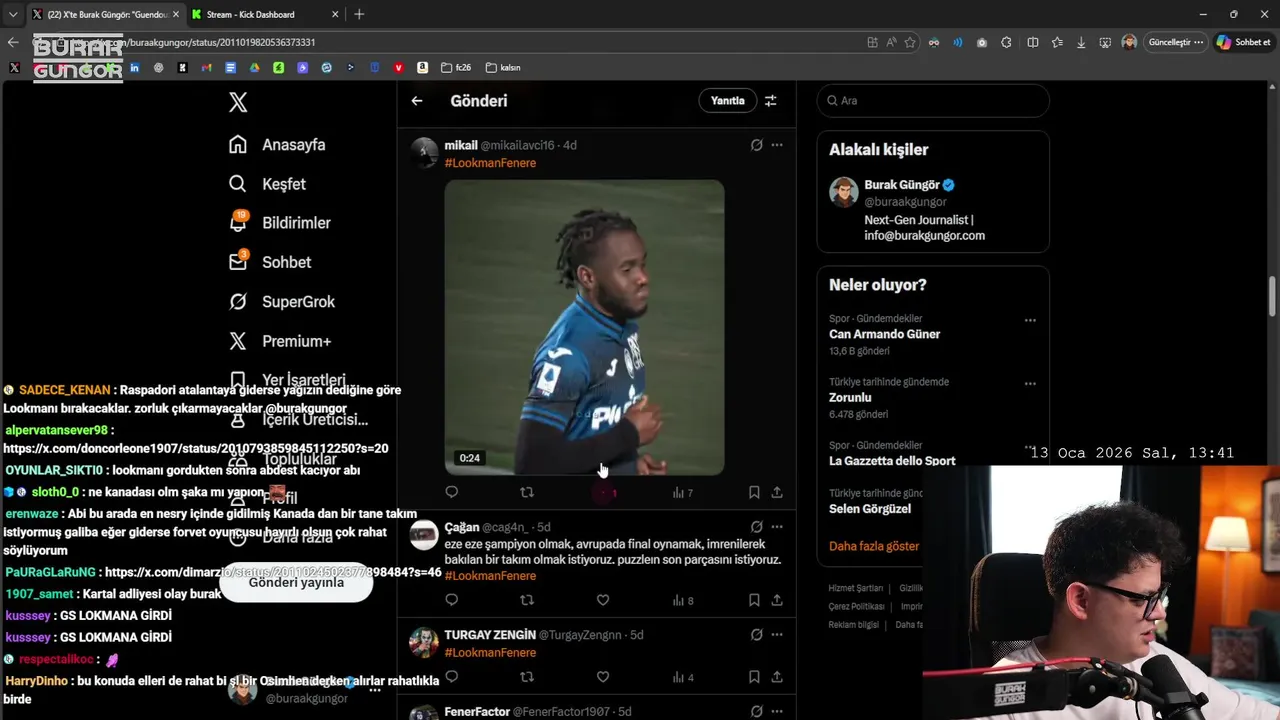Bookmark Çağan's reply
1280x720 pixels.
pyautogui.click(x=754, y=600)
